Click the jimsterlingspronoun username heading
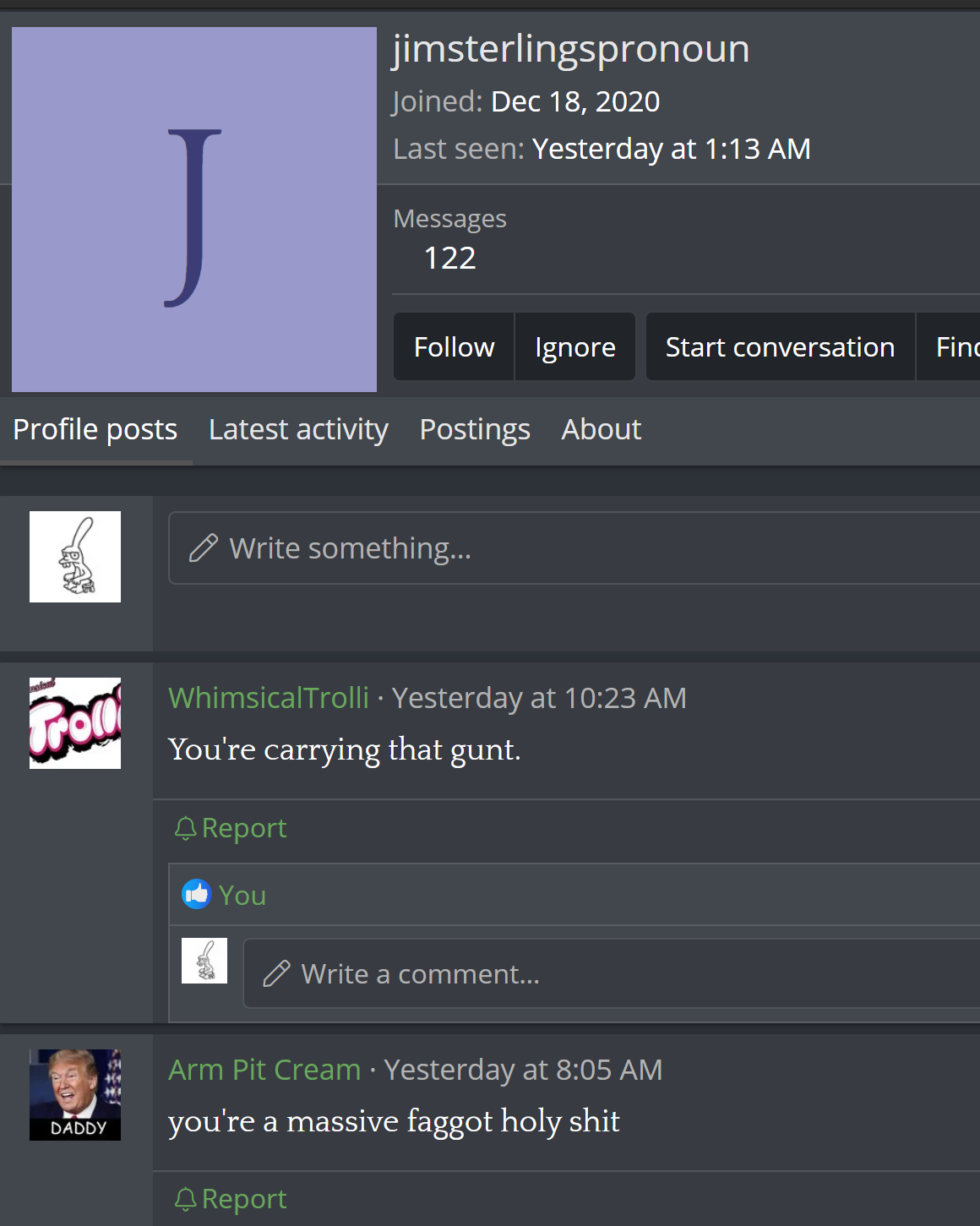Image resolution: width=980 pixels, height=1226 pixels. 571,49
